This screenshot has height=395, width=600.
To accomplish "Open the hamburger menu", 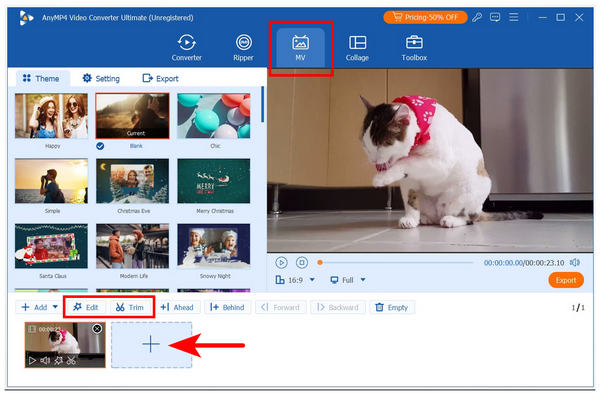I will click(514, 17).
